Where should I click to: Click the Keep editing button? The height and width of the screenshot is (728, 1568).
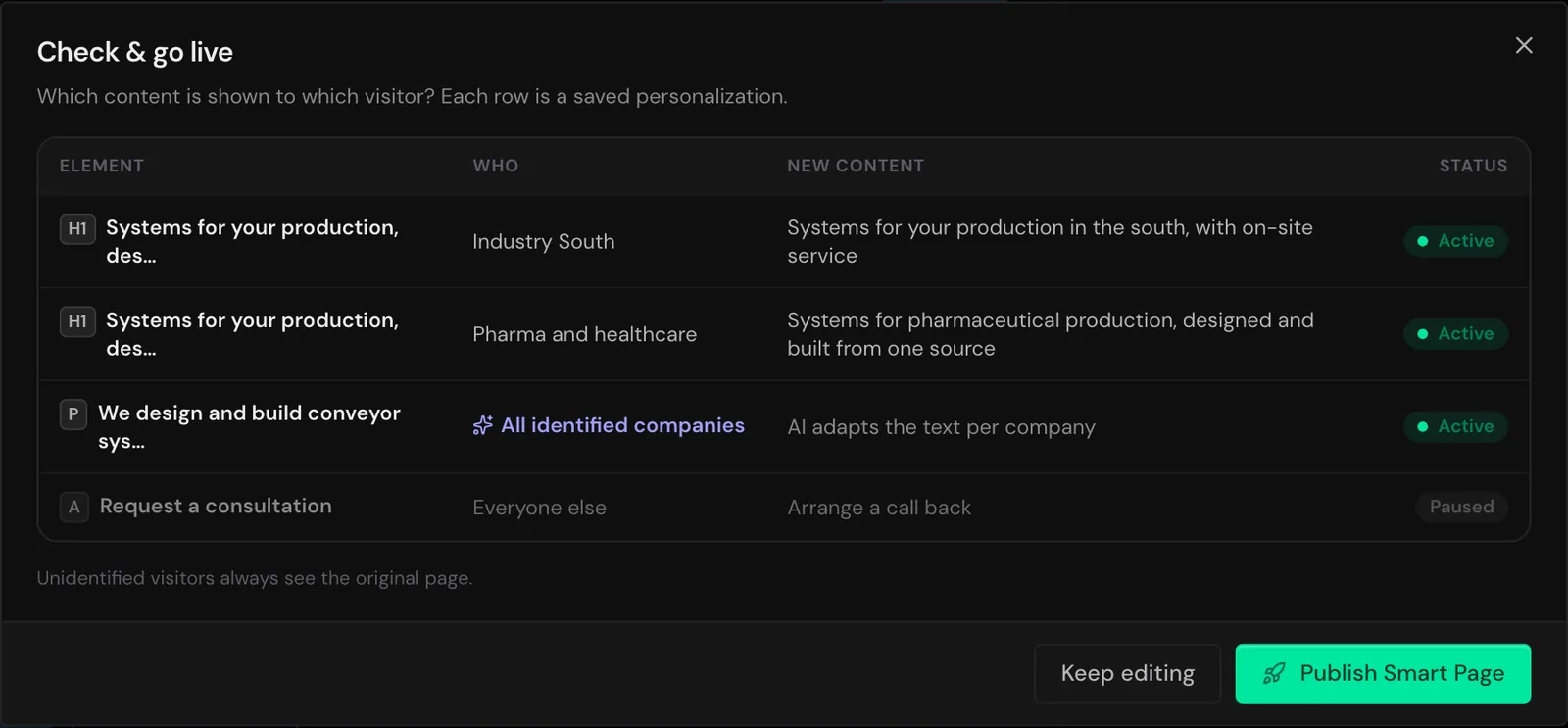click(1127, 673)
